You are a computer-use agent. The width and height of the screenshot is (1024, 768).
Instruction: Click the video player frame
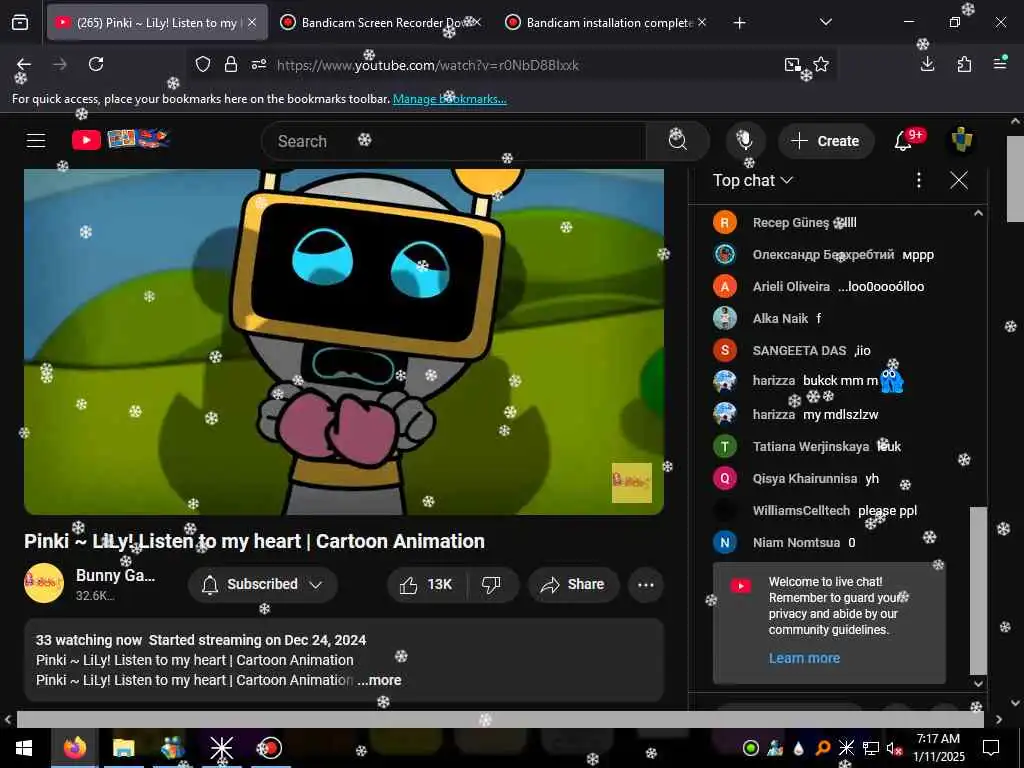(x=344, y=342)
